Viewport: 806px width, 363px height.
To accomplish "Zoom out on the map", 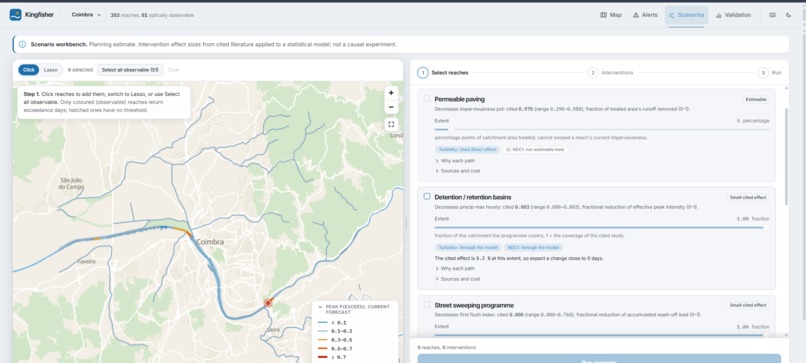I will 391,107.
